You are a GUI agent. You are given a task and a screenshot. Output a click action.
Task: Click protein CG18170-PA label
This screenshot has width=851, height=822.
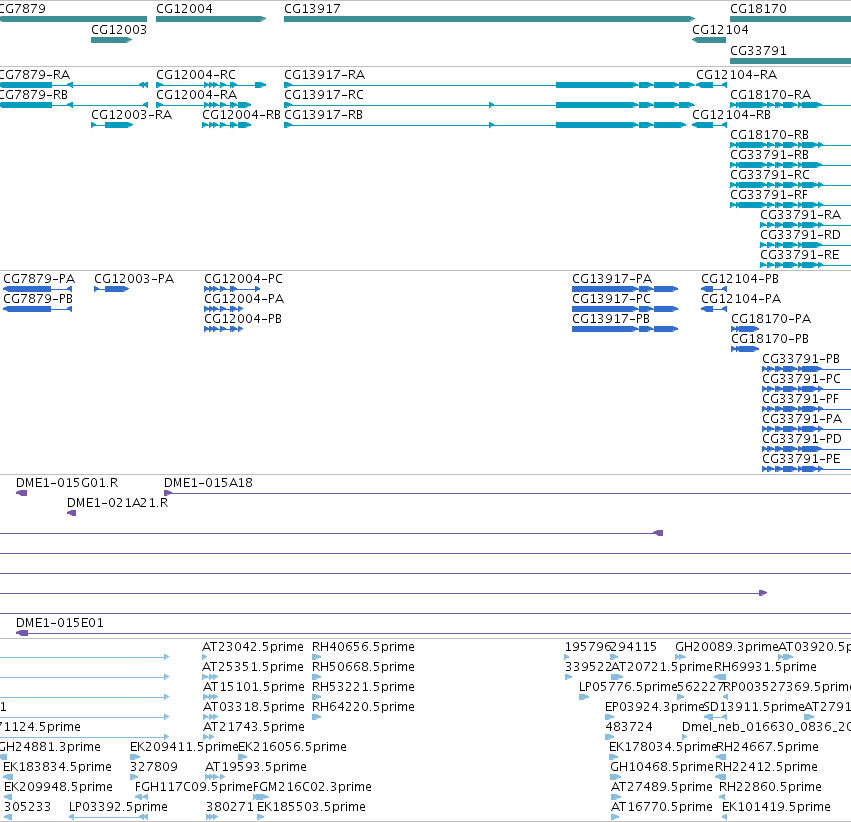771,320
